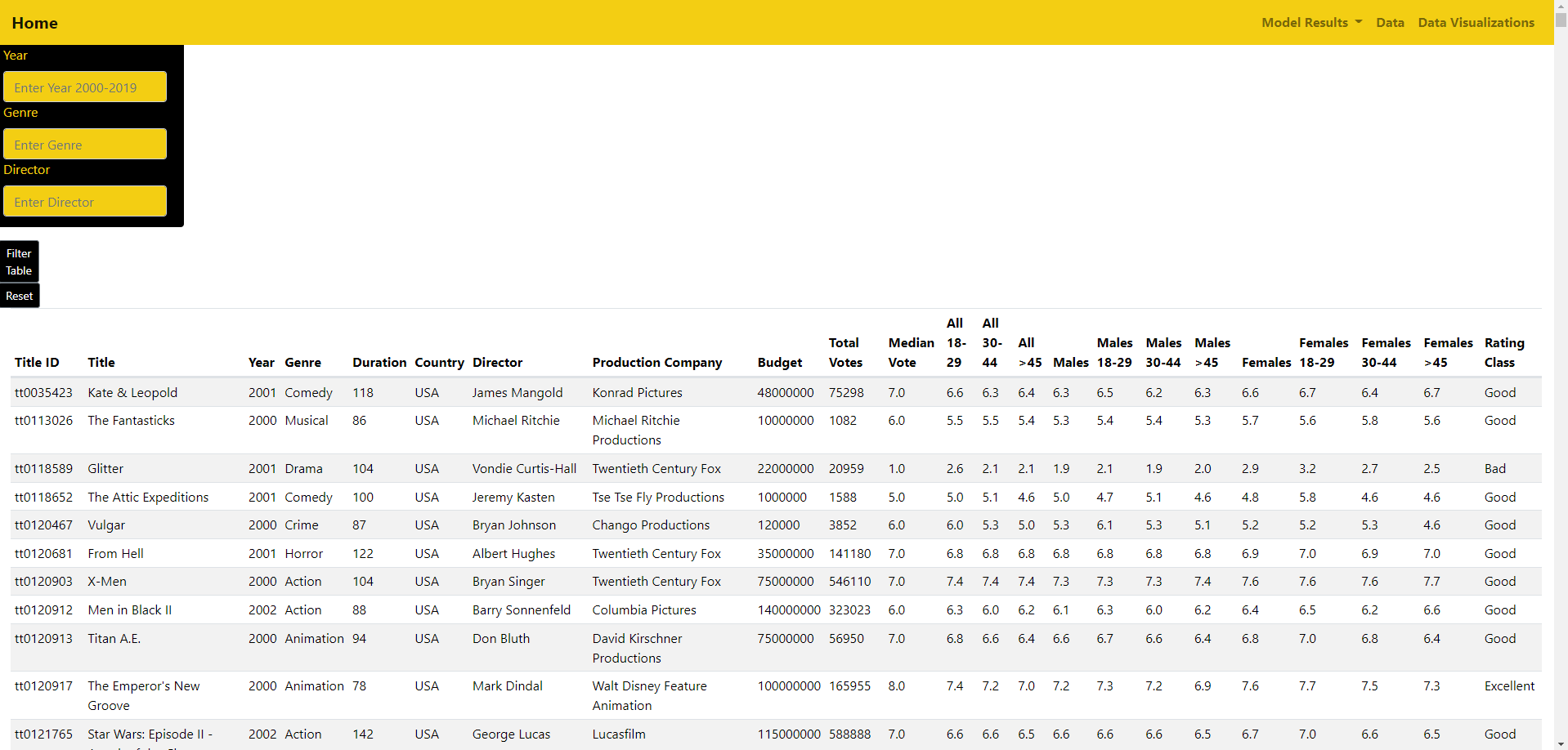Click the Budget column header
The width and height of the screenshot is (1568, 750).
click(x=780, y=362)
